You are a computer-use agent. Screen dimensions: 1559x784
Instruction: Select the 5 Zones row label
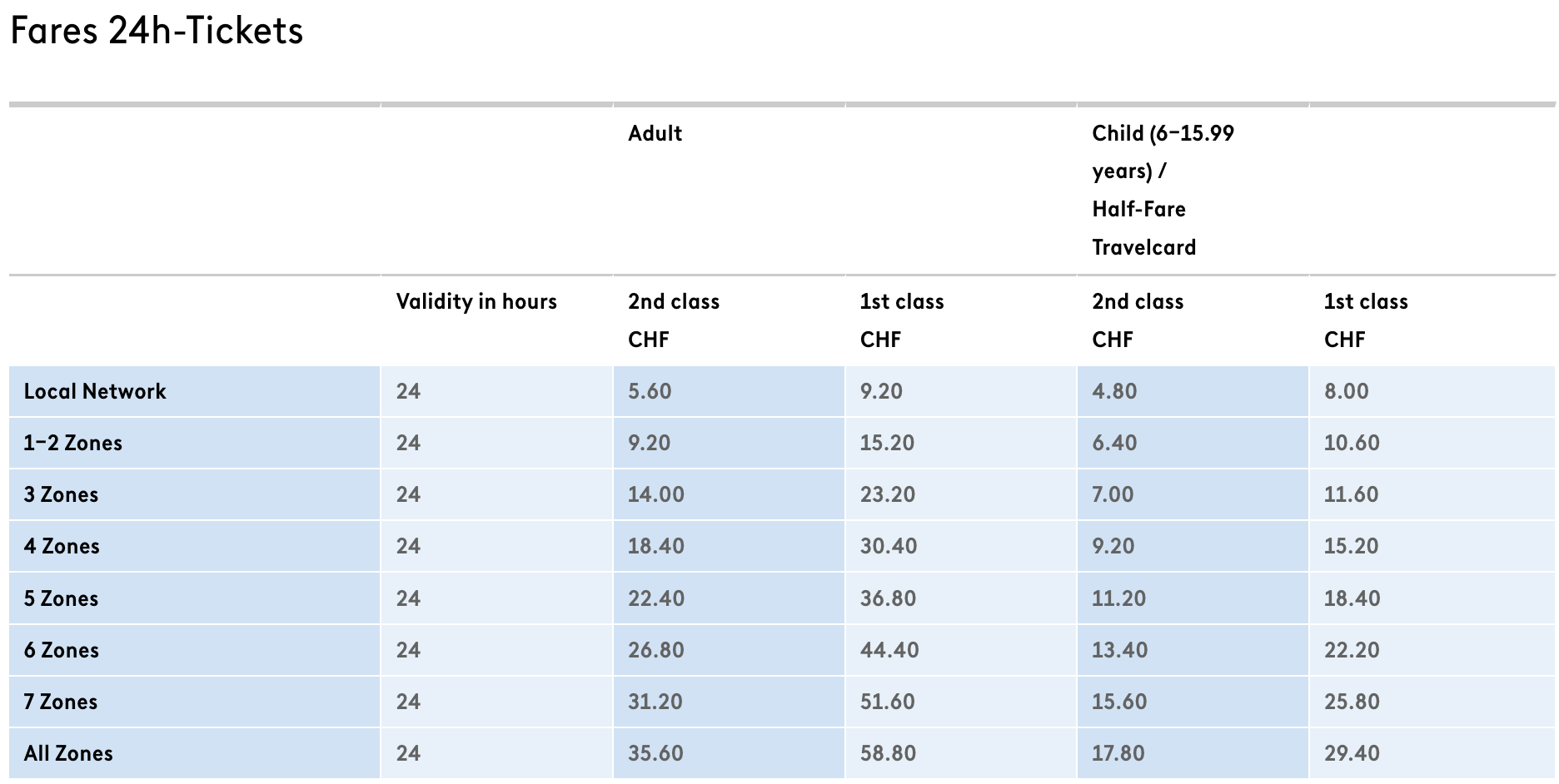(x=61, y=598)
